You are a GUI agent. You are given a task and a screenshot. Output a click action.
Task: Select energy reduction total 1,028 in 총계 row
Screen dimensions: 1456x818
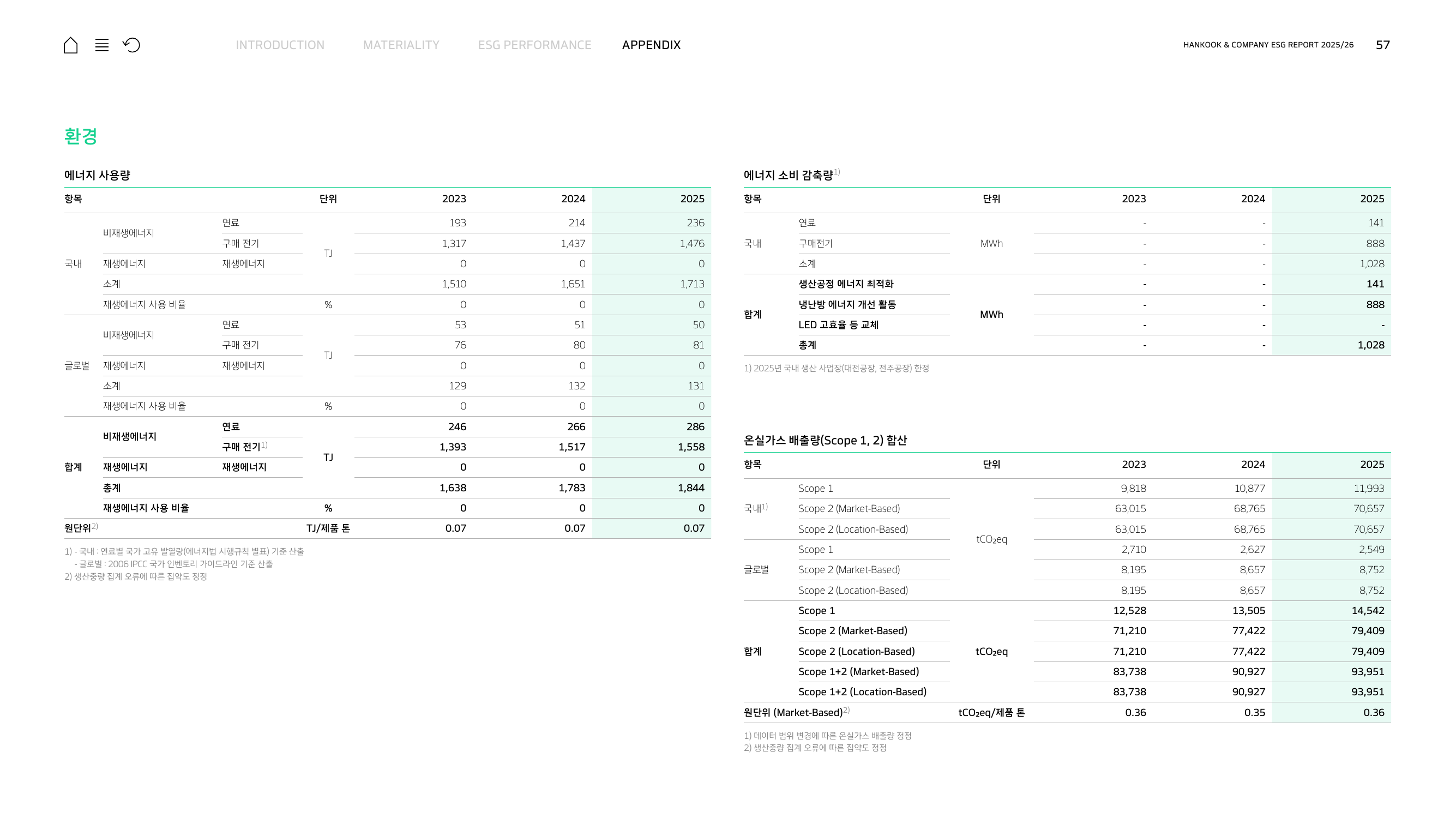point(1370,345)
